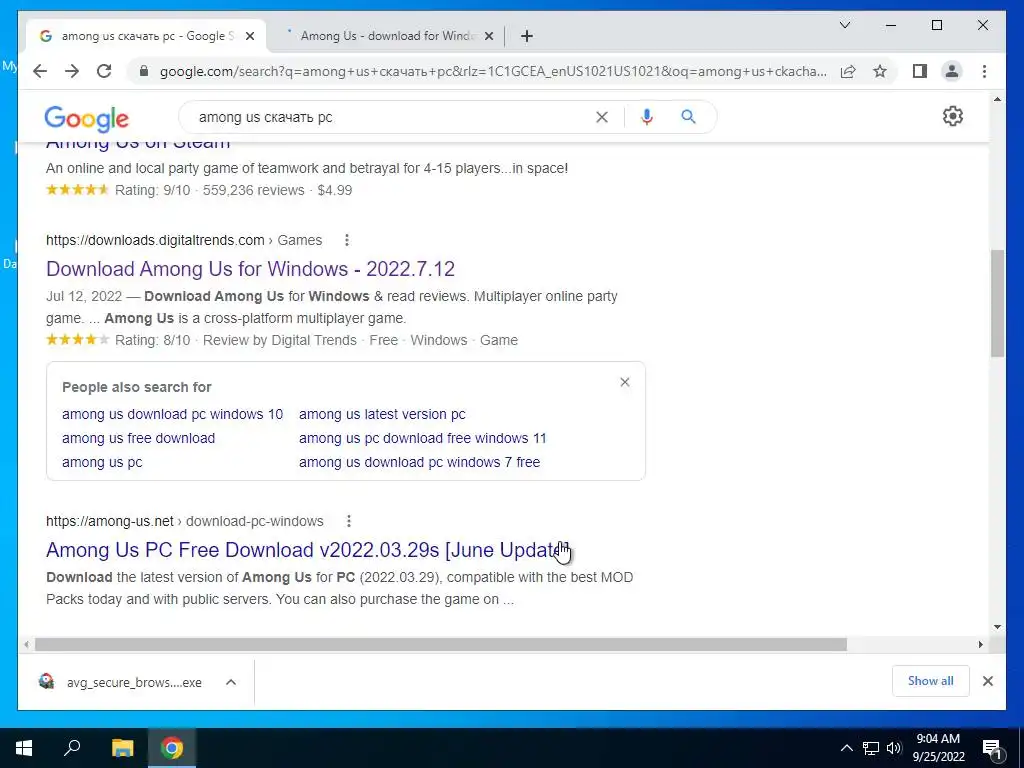1024x768 pixels.
Task: Open options for digitaltrends result
Action: point(347,240)
